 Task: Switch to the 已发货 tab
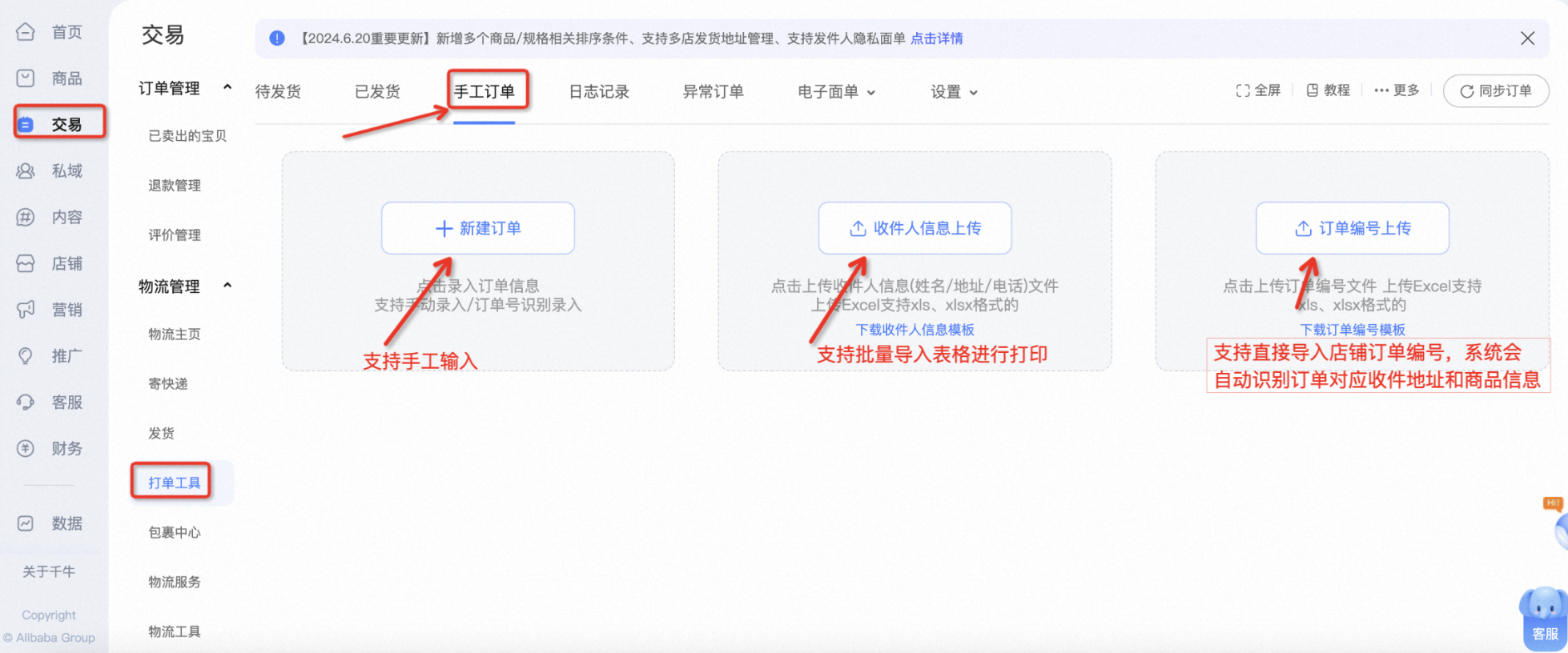click(377, 91)
